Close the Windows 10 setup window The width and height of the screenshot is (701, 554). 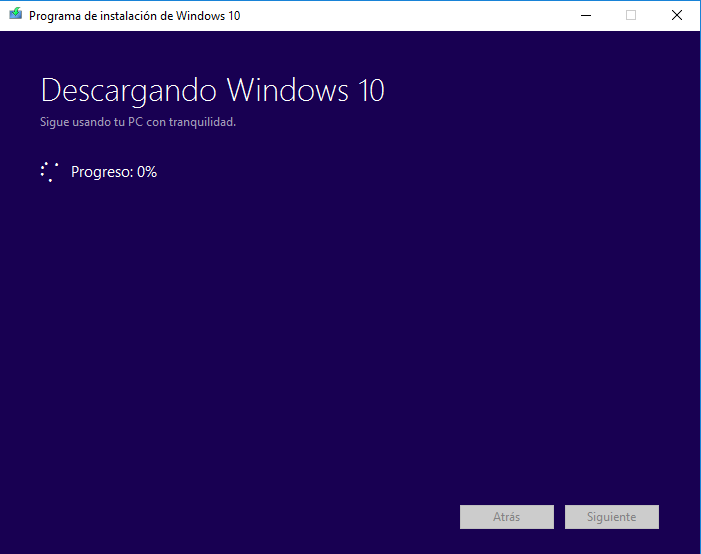[x=677, y=15]
